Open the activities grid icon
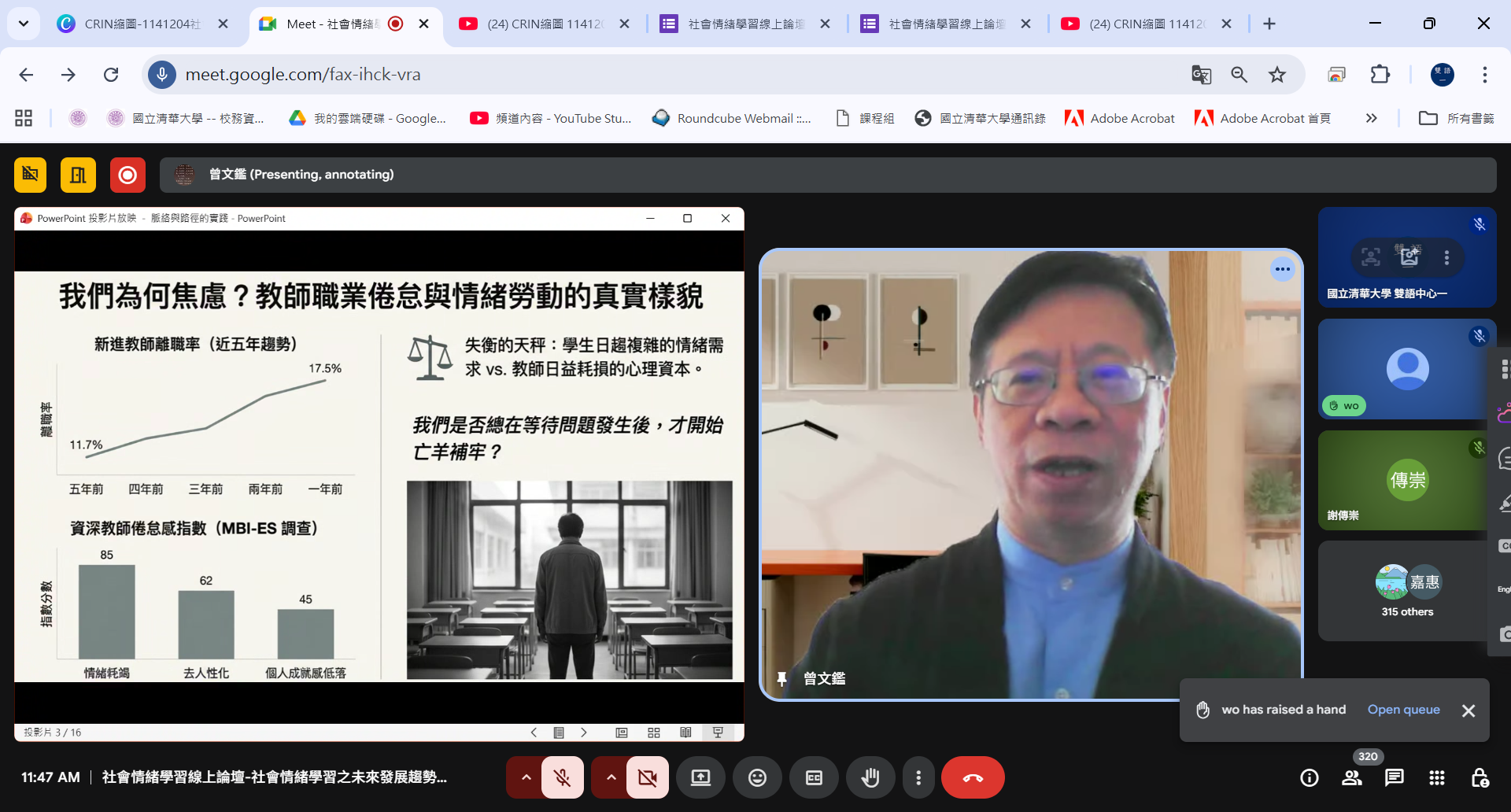 1436,778
